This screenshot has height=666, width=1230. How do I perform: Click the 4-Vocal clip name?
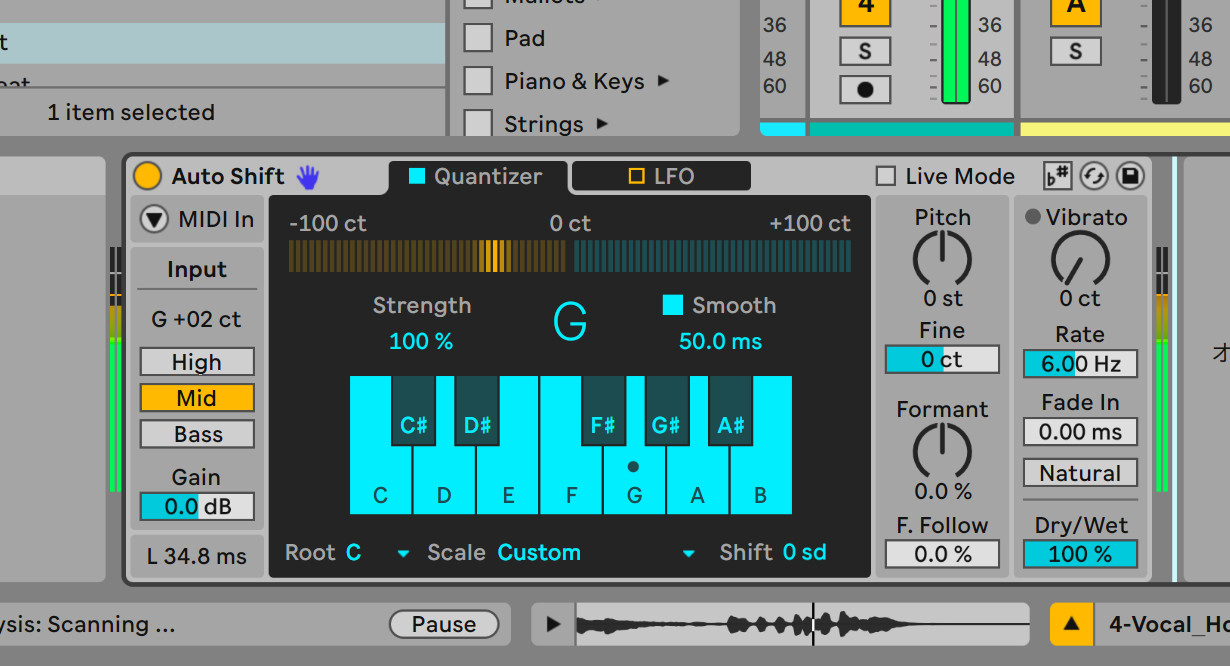(1169, 625)
